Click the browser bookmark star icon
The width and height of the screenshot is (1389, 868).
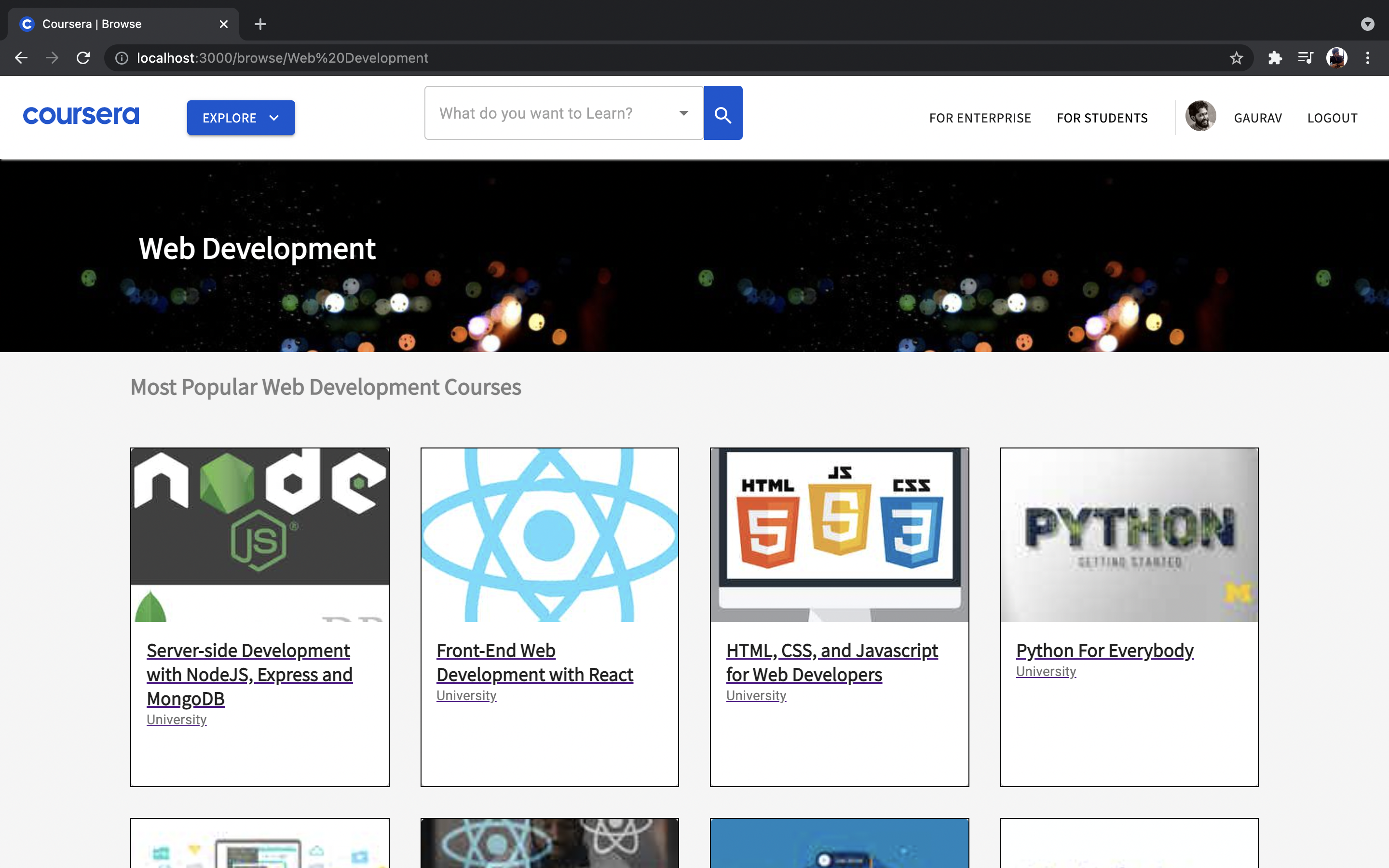(1237, 57)
